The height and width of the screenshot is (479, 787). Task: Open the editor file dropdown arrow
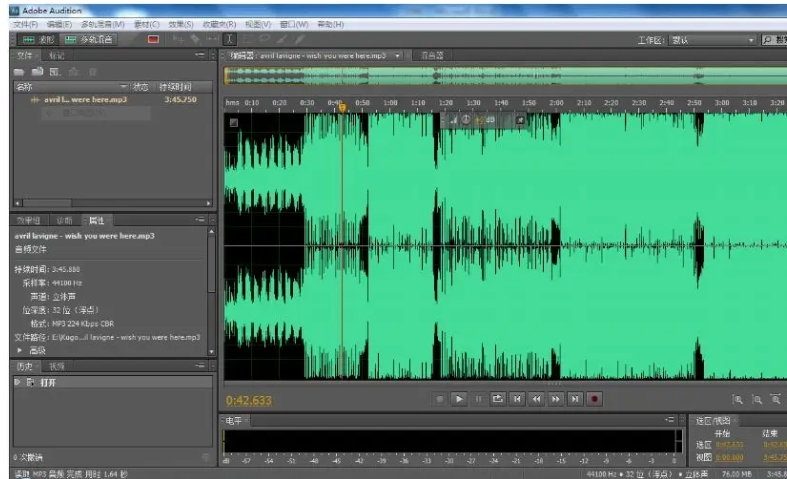tap(398, 55)
